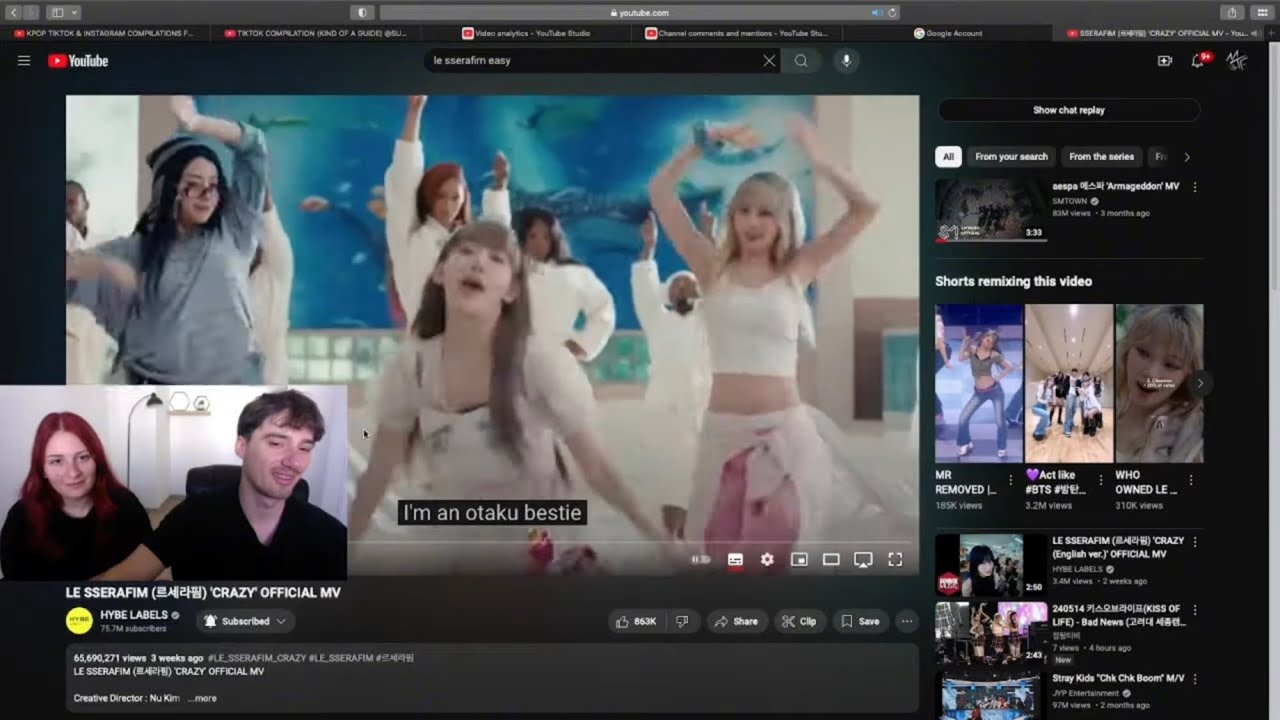Open KISS OF LIFE Bad News video

coord(991,633)
